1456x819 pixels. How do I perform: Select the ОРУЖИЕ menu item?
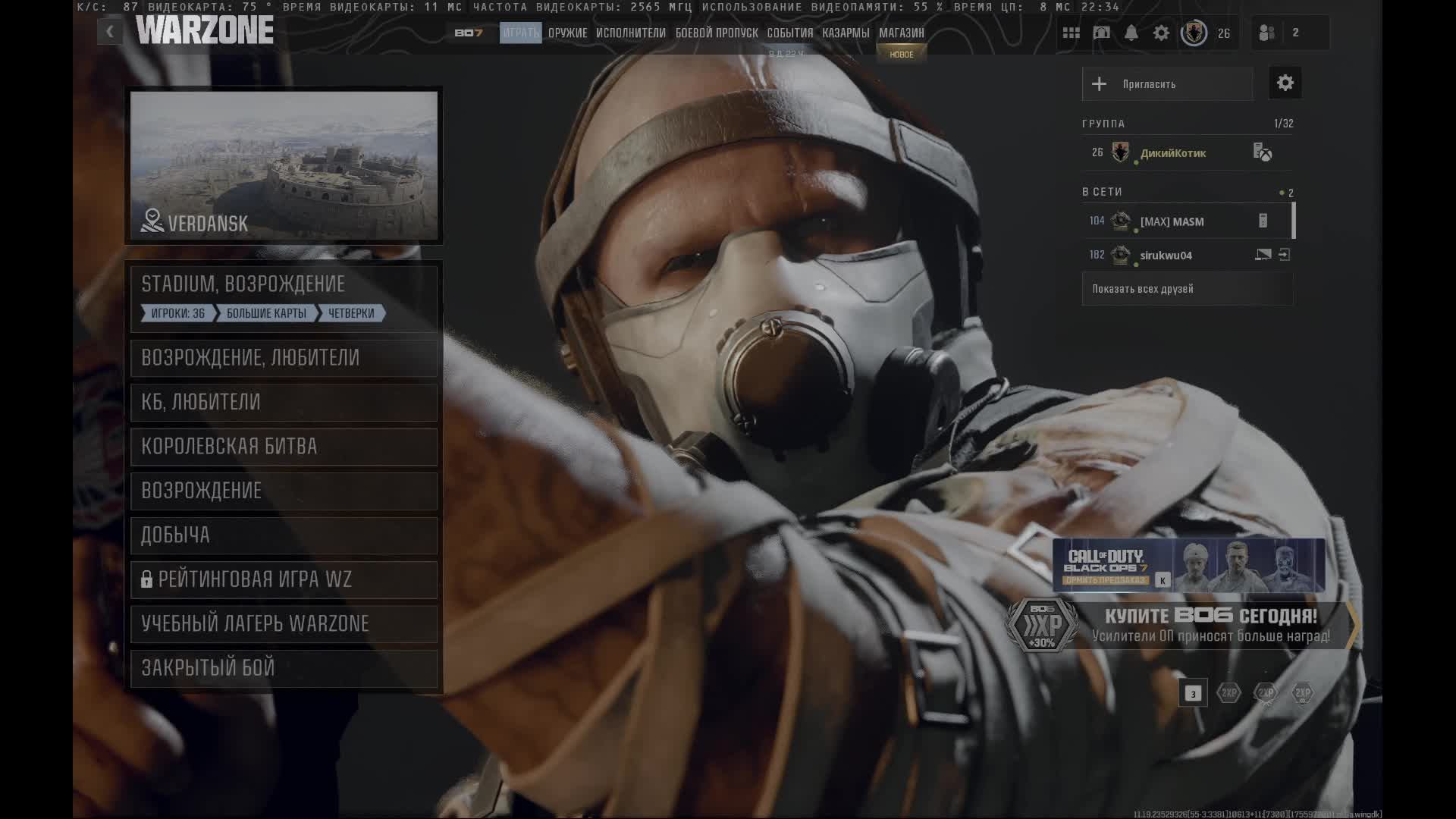(x=566, y=33)
